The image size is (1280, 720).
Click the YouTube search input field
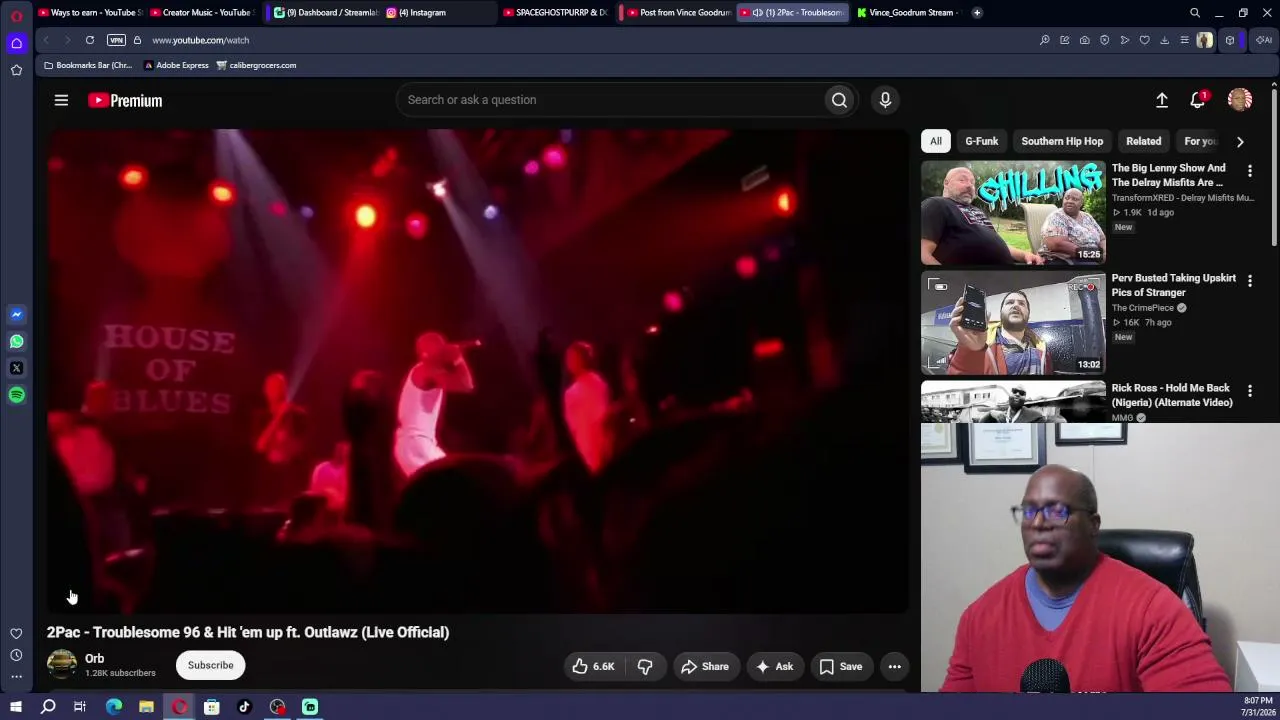pos(610,100)
